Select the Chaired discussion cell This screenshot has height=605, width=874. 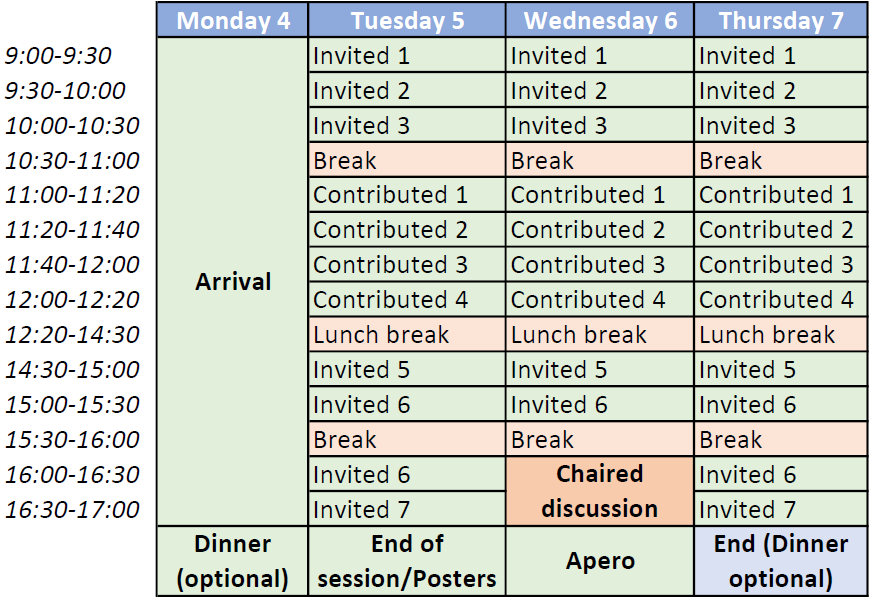pyautogui.click(x=600, y=491)
